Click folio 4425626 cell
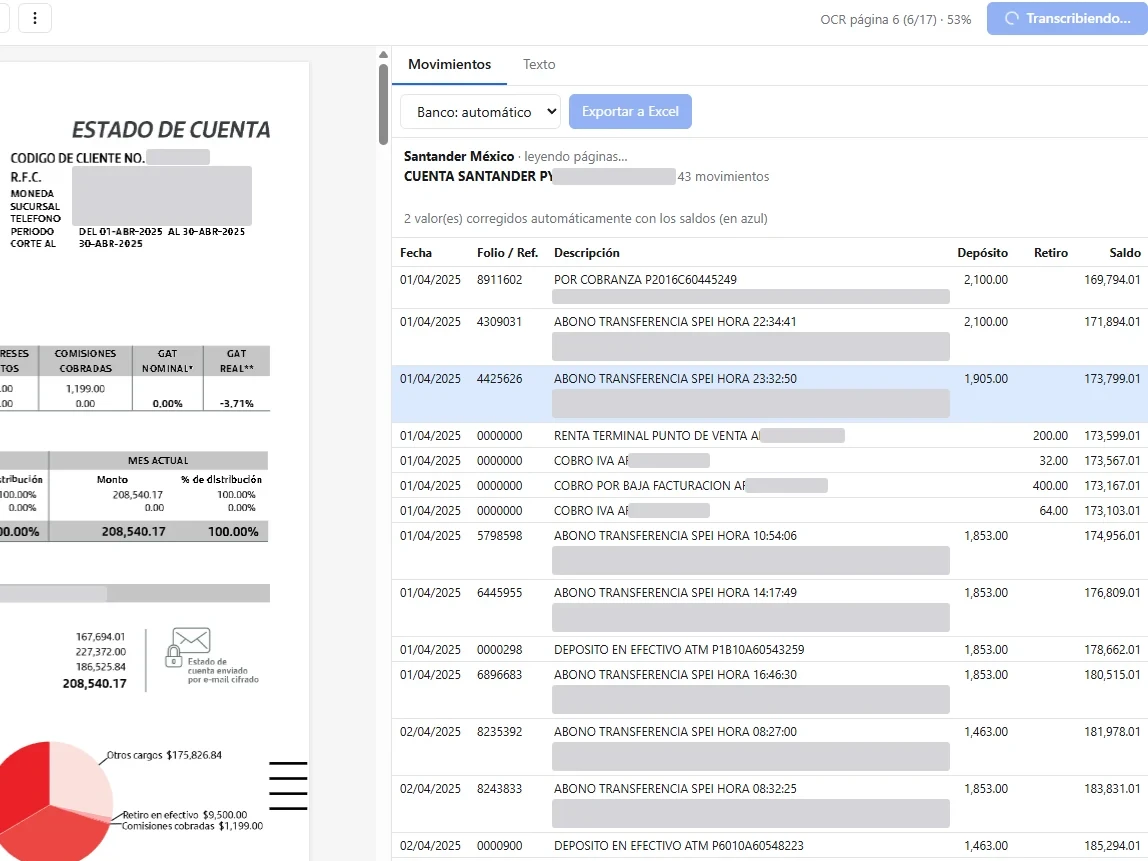Viewport: 1148px width, 861px height. pos(499,379)
